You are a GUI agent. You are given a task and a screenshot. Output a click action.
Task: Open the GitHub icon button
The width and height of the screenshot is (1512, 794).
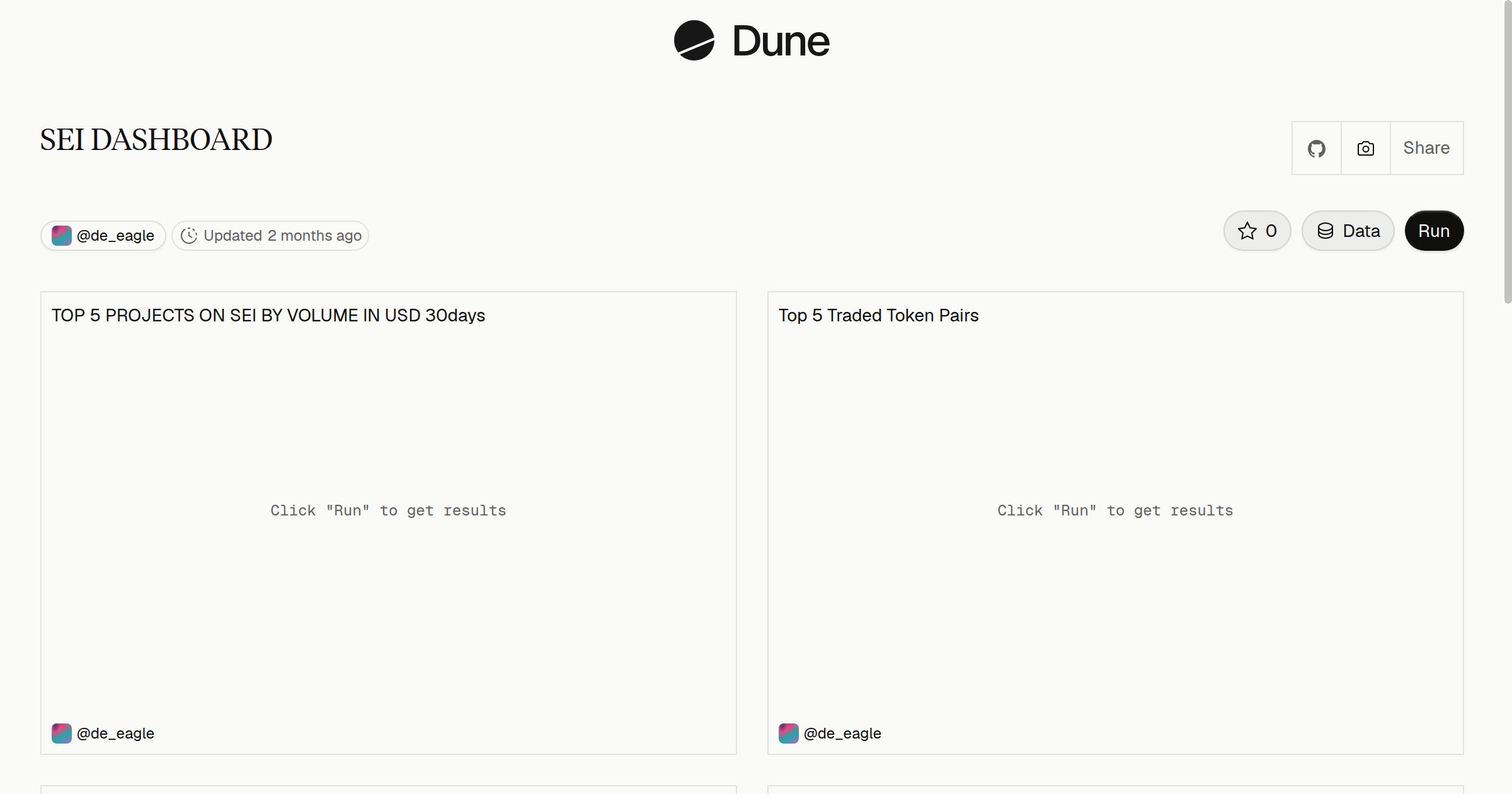[x=1316, y=148]
